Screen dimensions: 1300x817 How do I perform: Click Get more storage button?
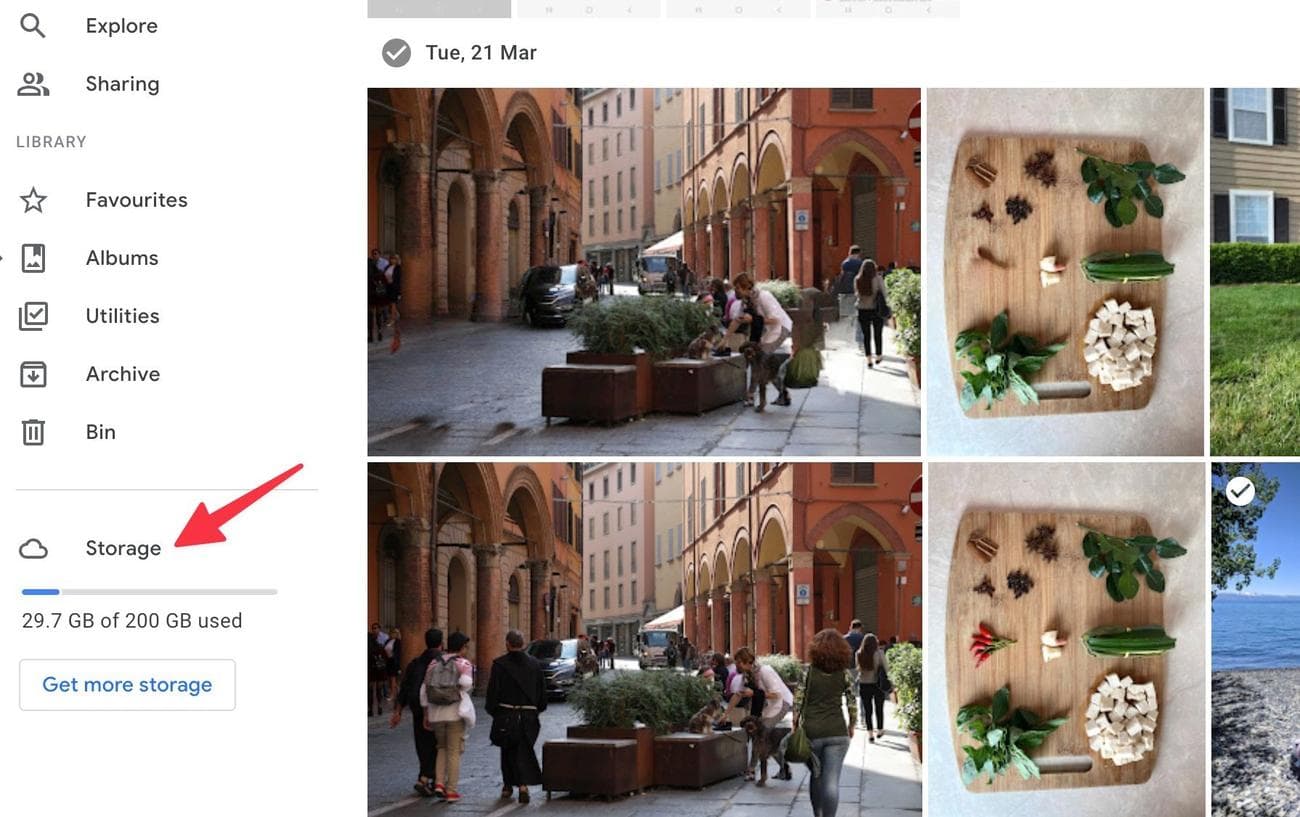[x=127, y=685]
